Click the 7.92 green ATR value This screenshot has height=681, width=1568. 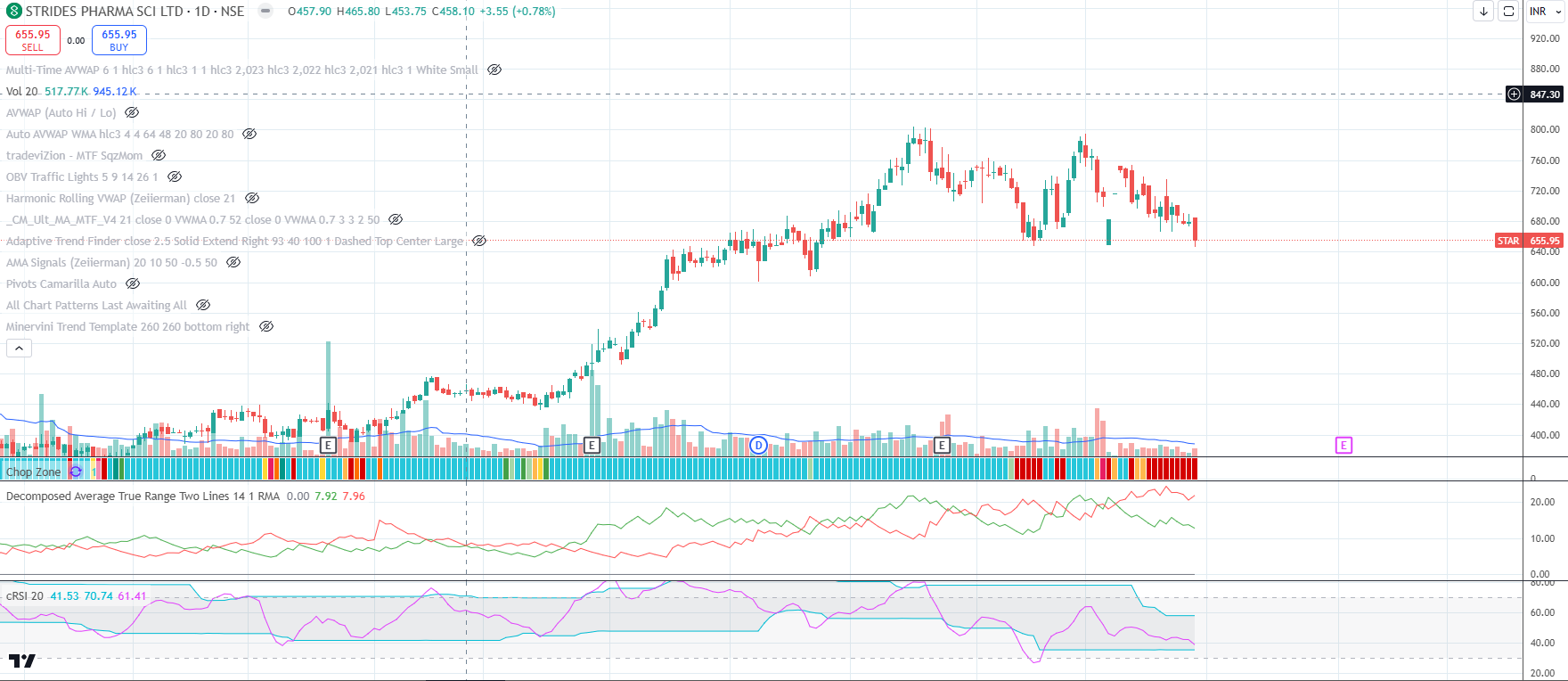[326, 496]
